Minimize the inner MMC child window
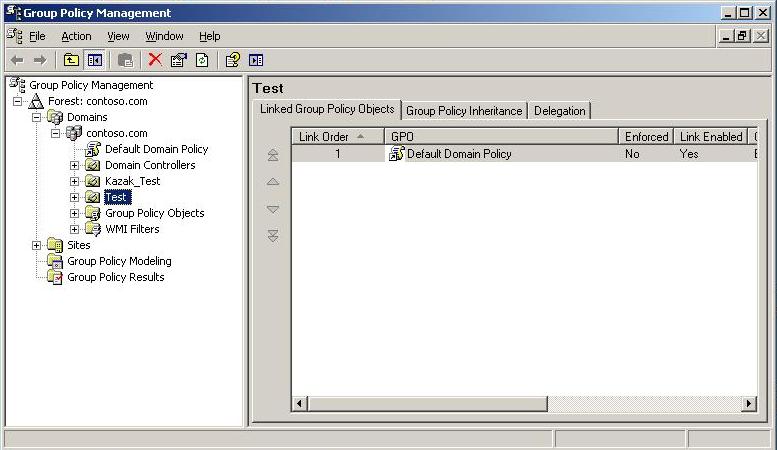777x450 pixels. [726, 36]
